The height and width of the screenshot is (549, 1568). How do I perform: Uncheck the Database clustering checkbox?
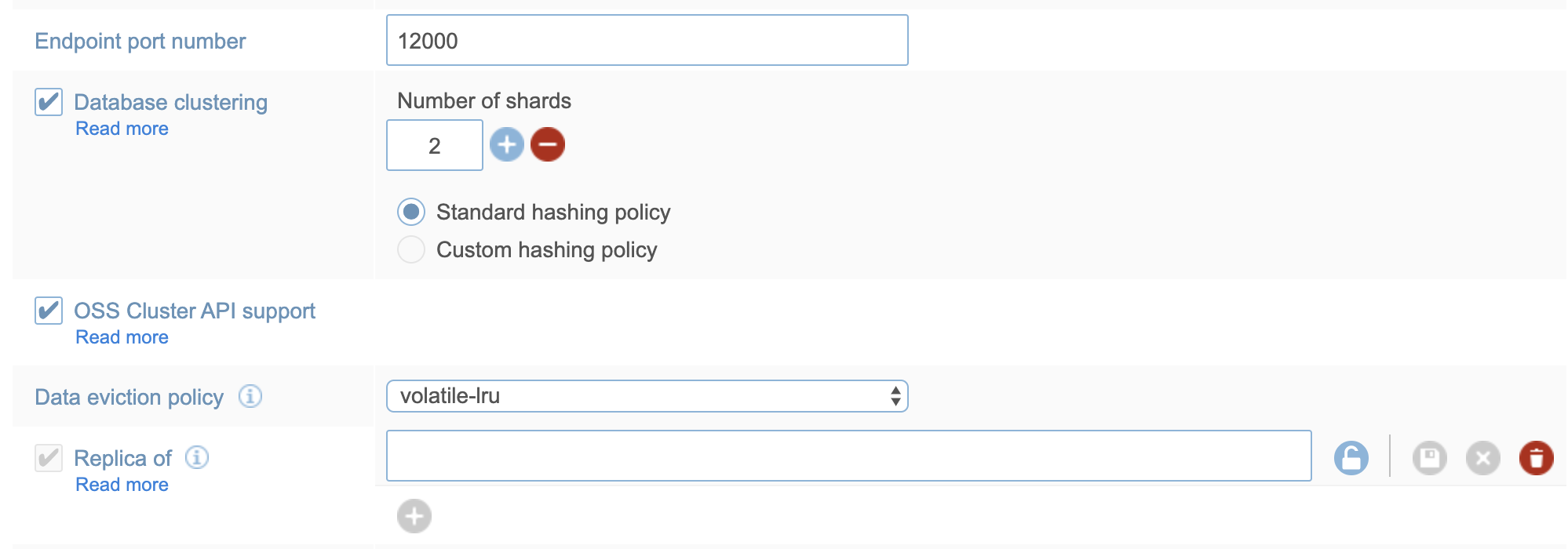[49, 102]
